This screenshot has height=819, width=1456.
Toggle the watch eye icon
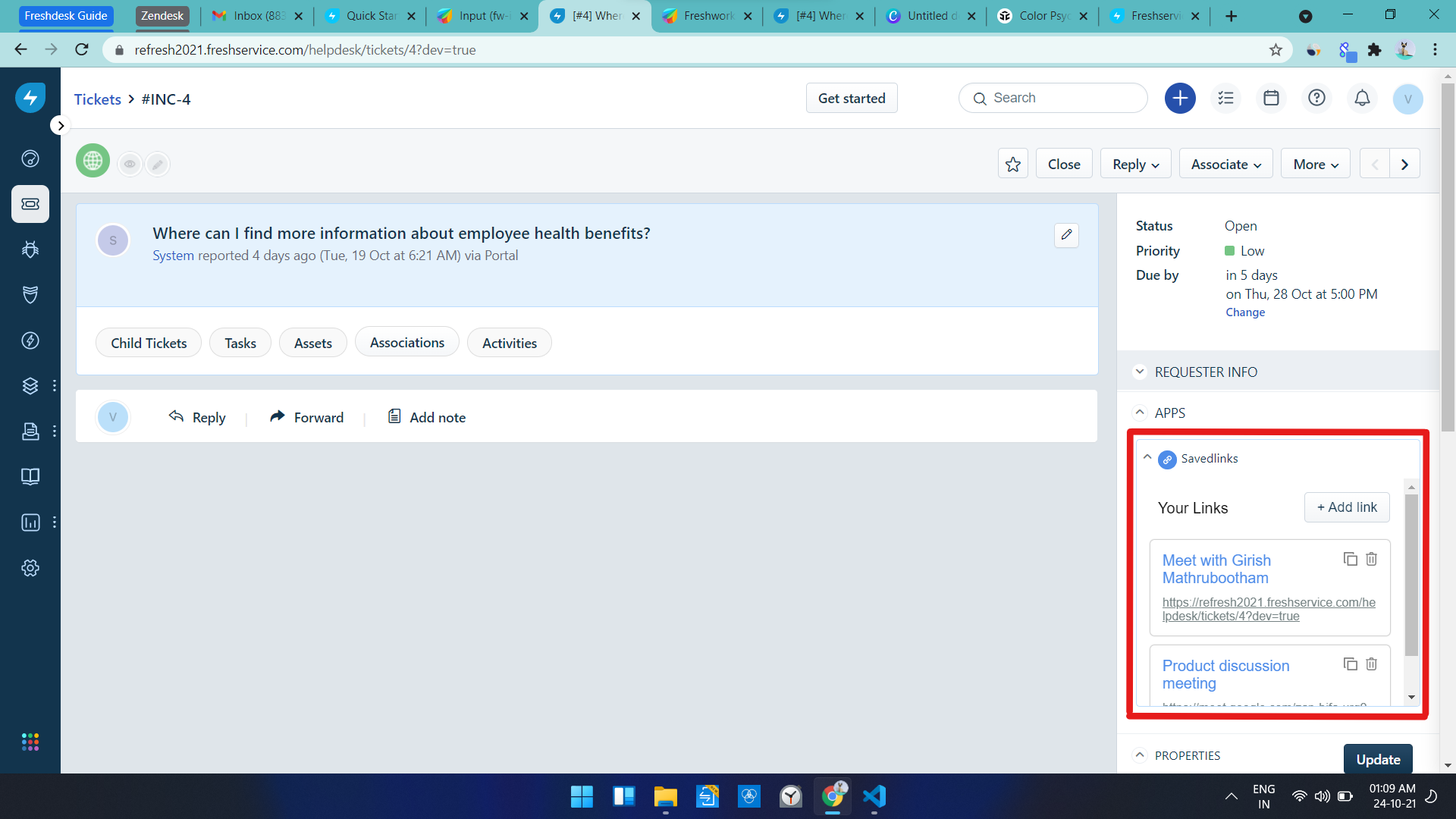tap(130, 164)
